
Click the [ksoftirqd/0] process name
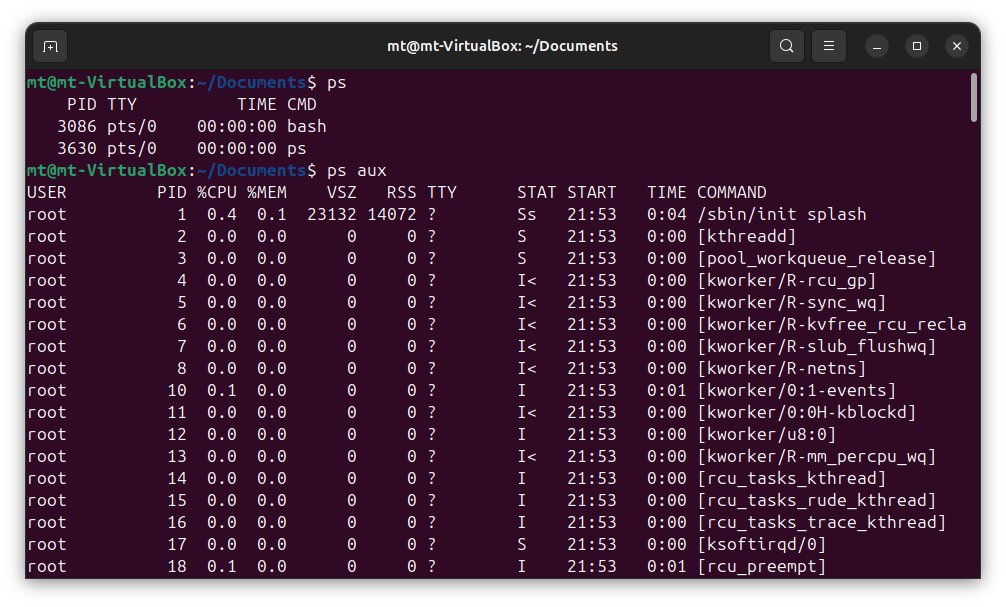pos(761,544)
